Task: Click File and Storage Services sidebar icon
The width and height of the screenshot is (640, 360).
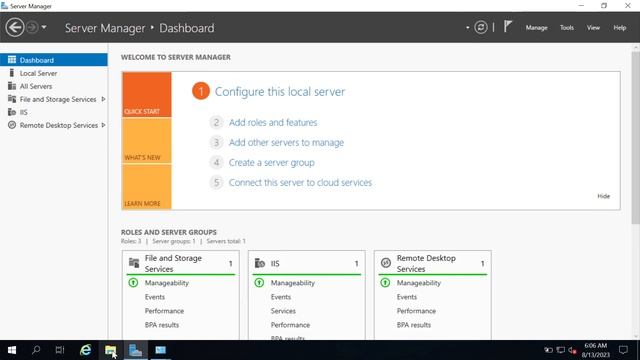Action: 12,99
